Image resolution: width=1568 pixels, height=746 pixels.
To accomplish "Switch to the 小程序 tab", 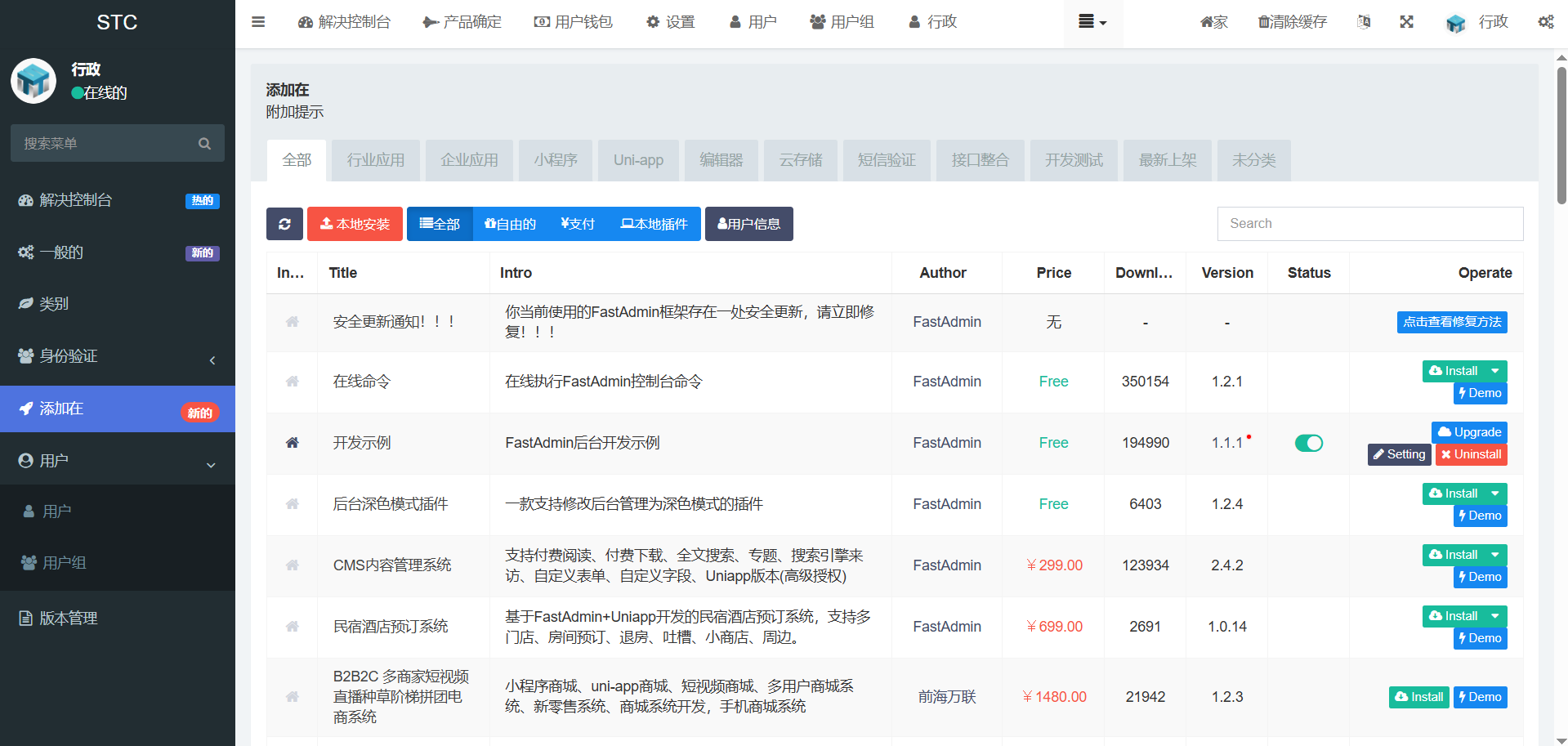I will [x=556, y=160].
